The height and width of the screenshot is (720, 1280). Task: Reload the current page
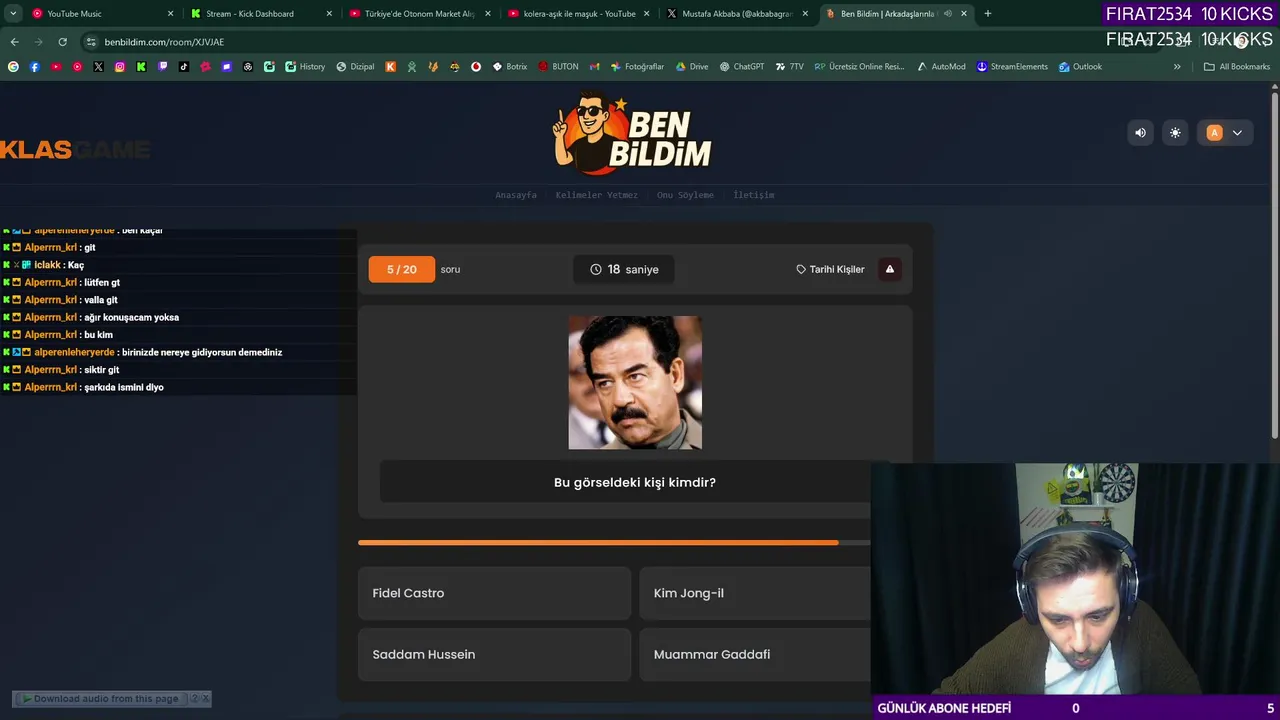(x=62, y=42)
